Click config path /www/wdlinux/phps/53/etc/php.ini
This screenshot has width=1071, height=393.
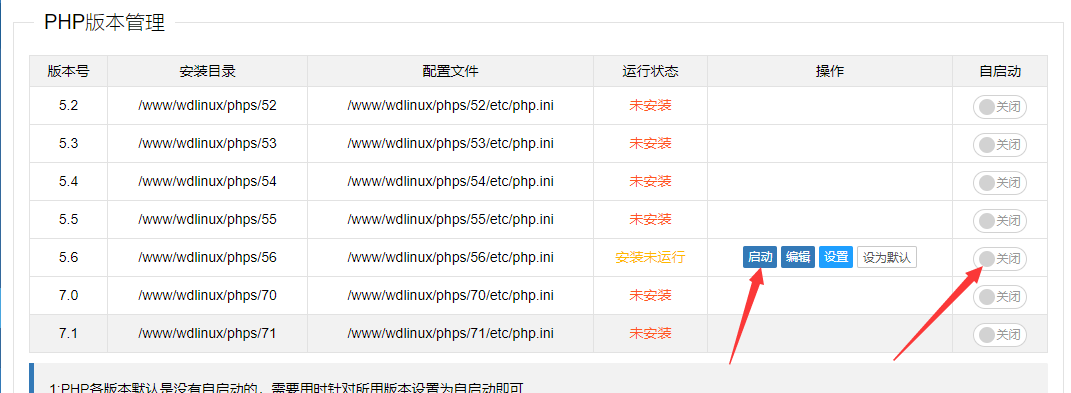451,144
